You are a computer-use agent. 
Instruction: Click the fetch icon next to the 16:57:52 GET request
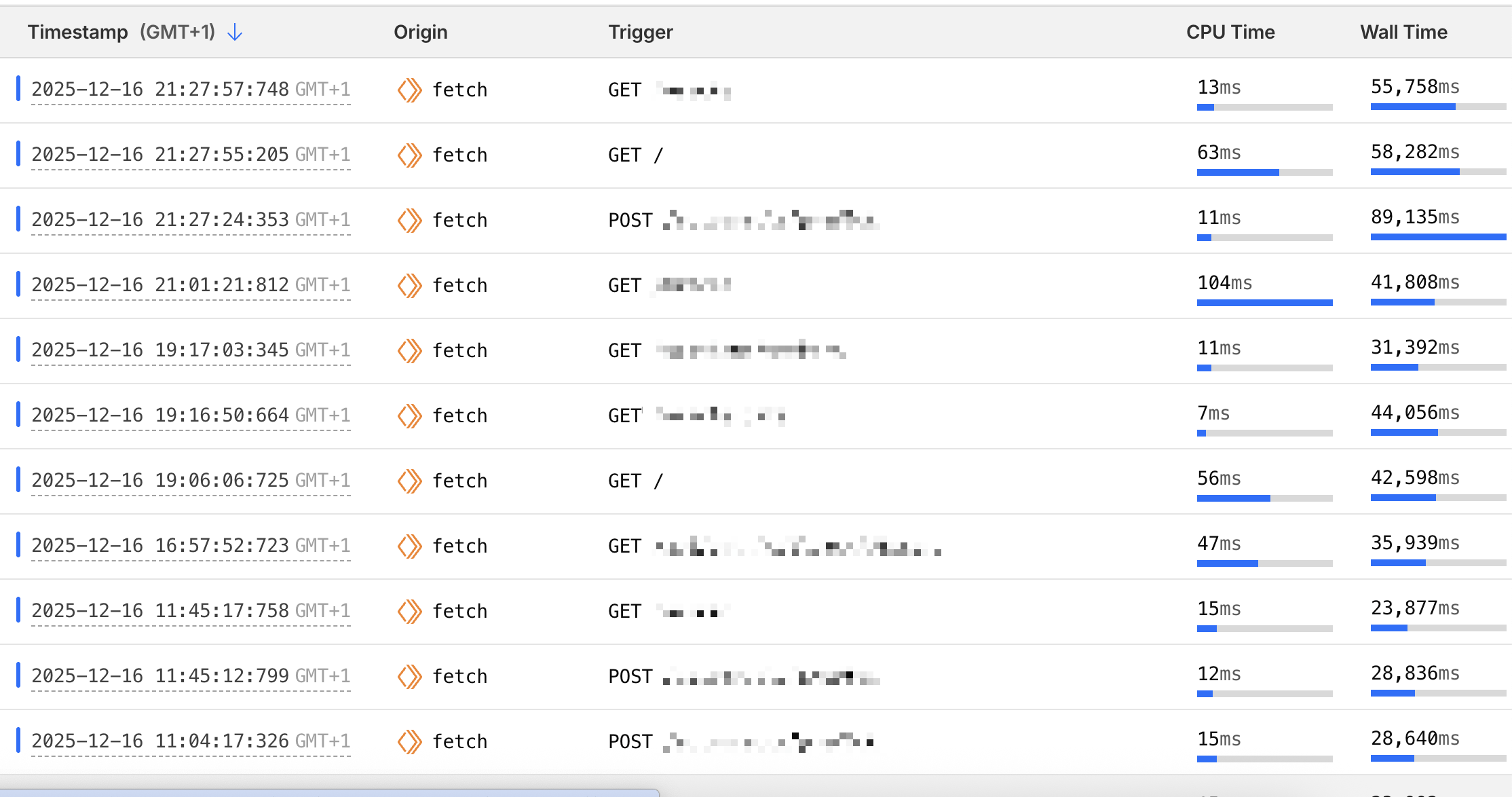(x=409, y=546)
